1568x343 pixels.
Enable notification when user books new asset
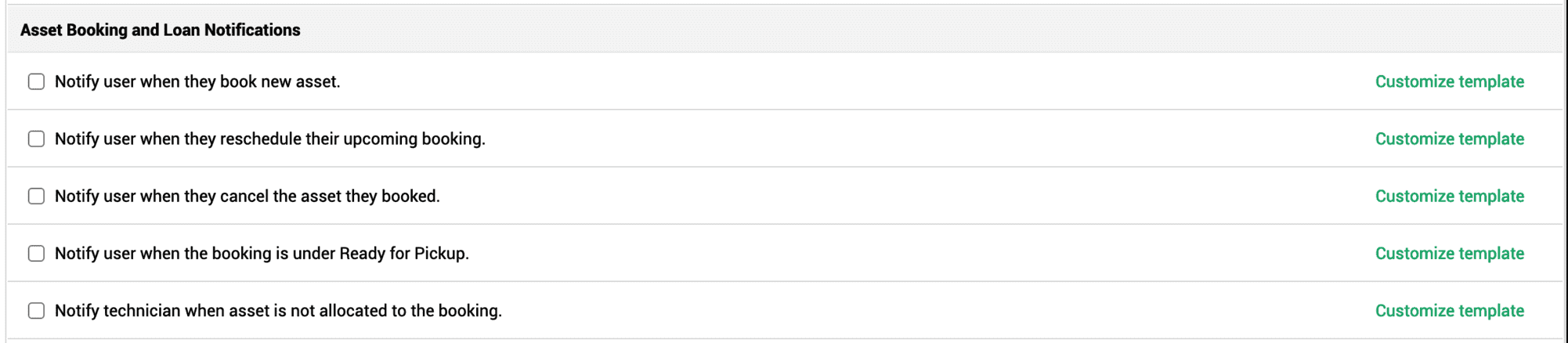(36, 81)
